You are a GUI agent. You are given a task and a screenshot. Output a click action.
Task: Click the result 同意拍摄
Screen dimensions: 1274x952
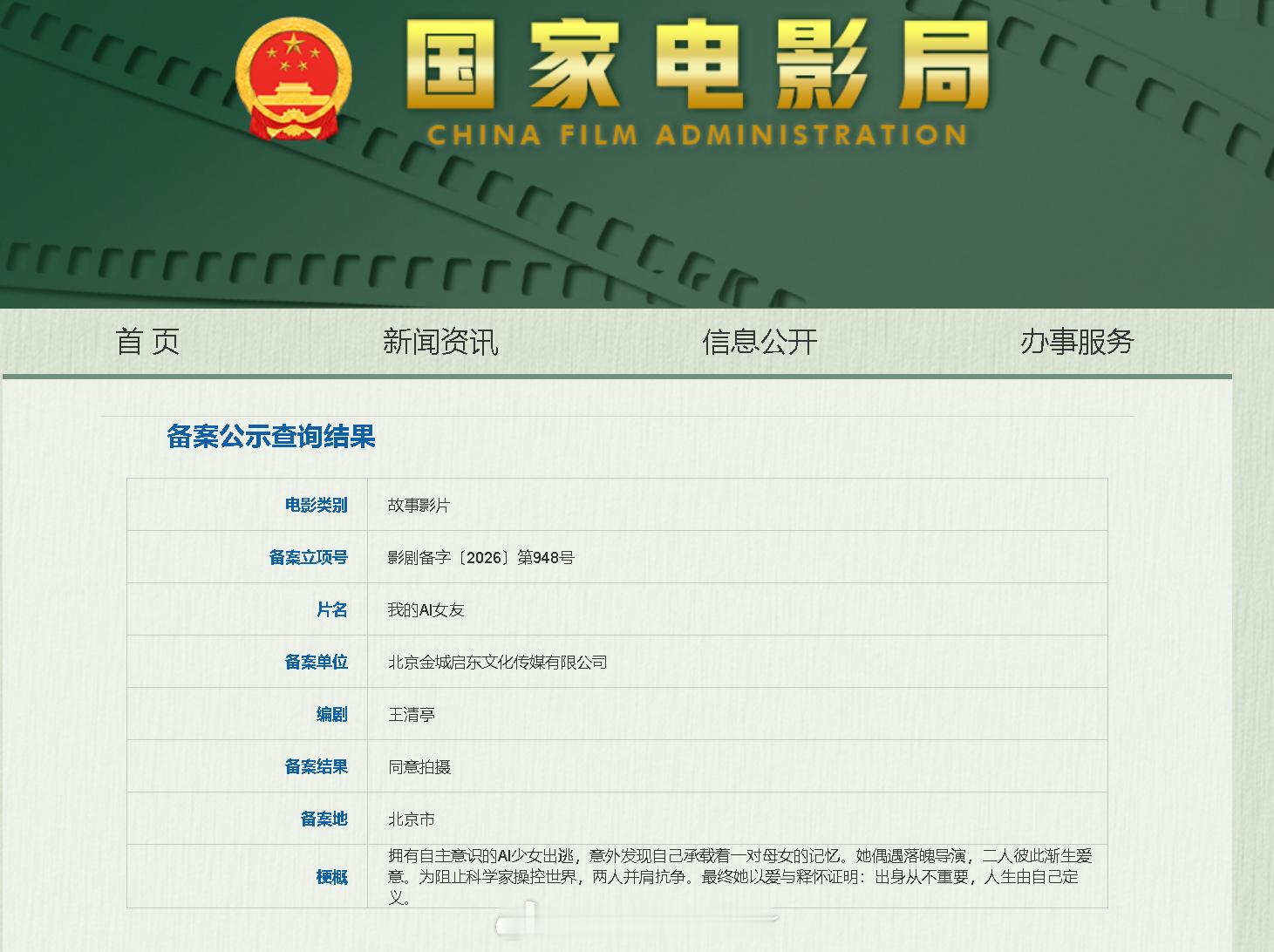coord(419,766)
